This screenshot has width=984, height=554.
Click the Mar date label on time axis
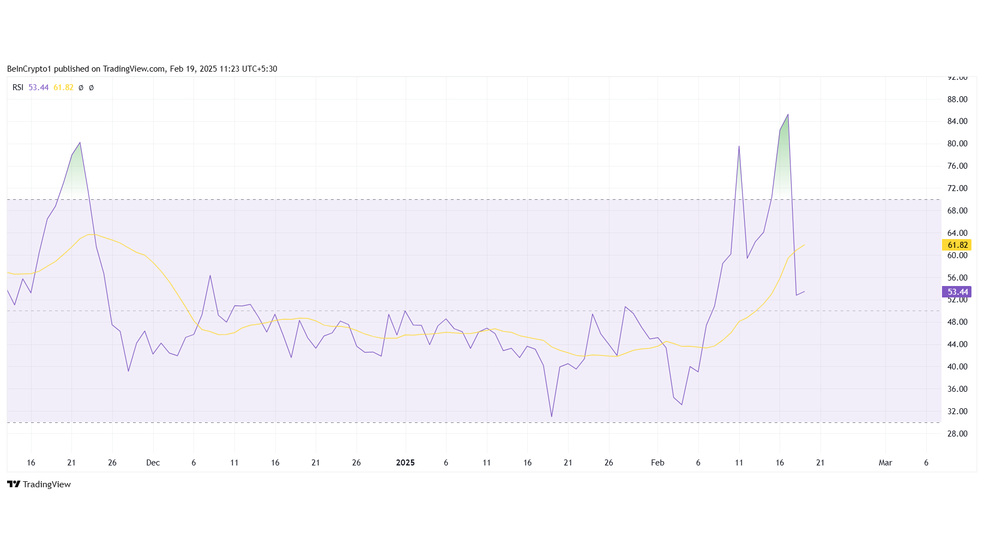point(885,463)
